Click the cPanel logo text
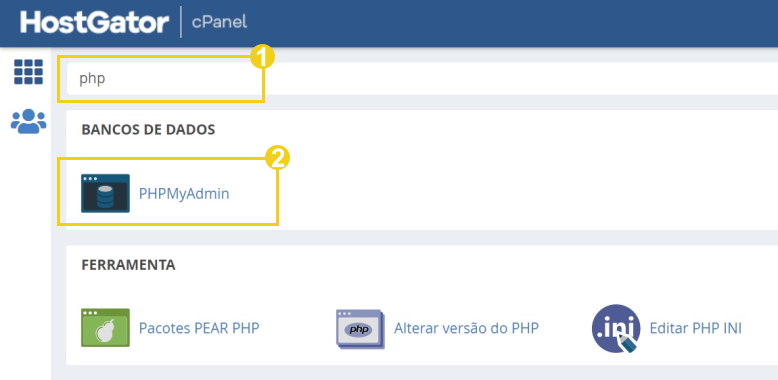This screenshot has width=778, height=380. coord(219,22)
